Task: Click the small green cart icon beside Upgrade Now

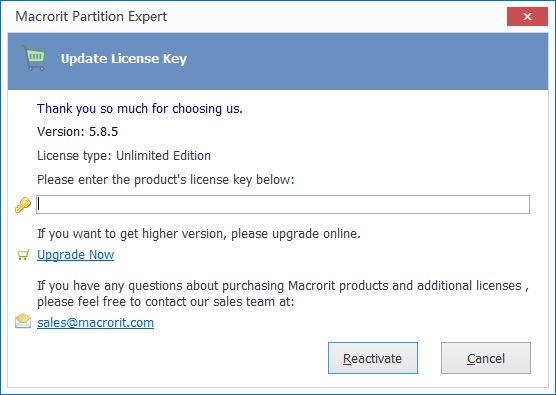Action: pyautogui.click(x=23, y=255)
